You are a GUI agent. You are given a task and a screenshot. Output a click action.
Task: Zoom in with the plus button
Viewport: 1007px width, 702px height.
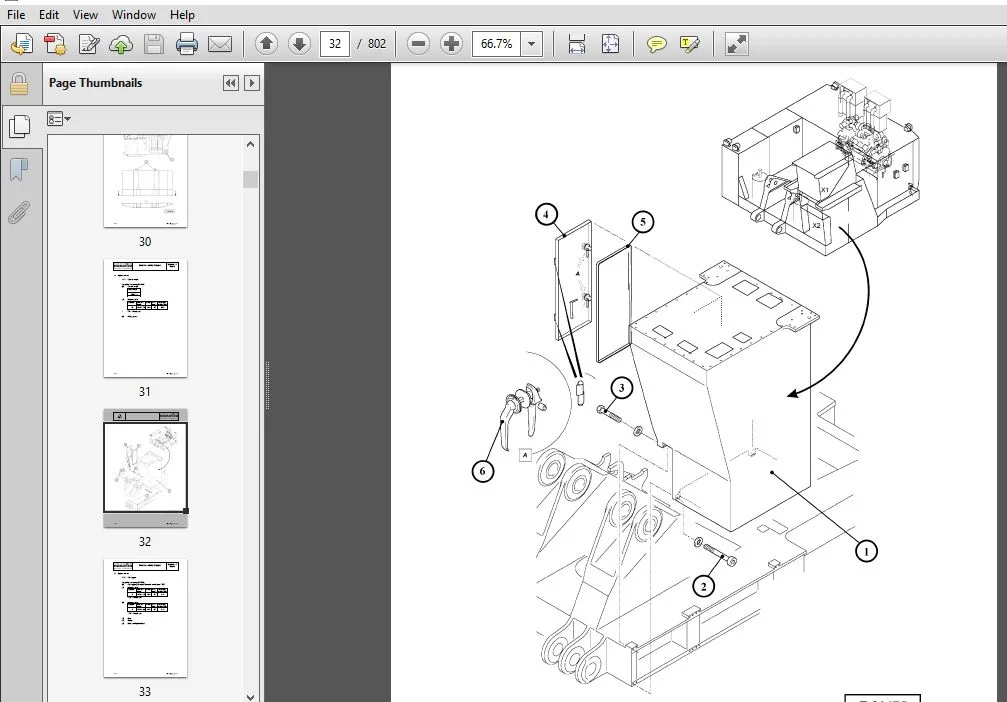click(451, 44)
